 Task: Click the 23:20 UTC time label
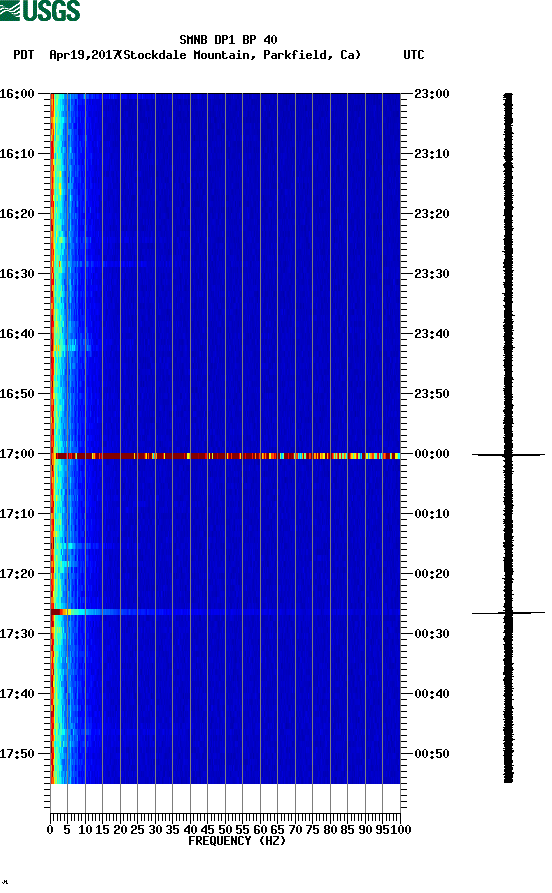click(432, 214)
